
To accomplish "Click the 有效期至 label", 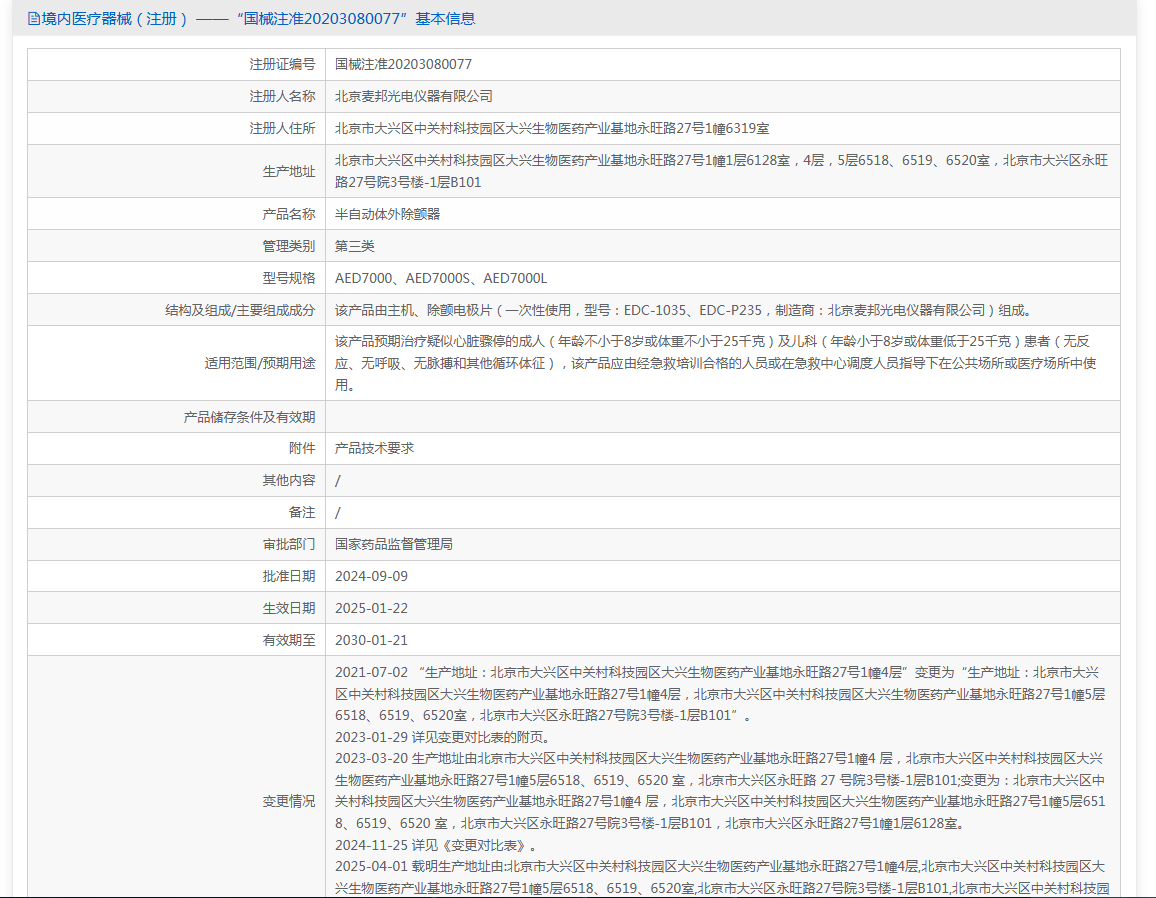I will [288, 641].
